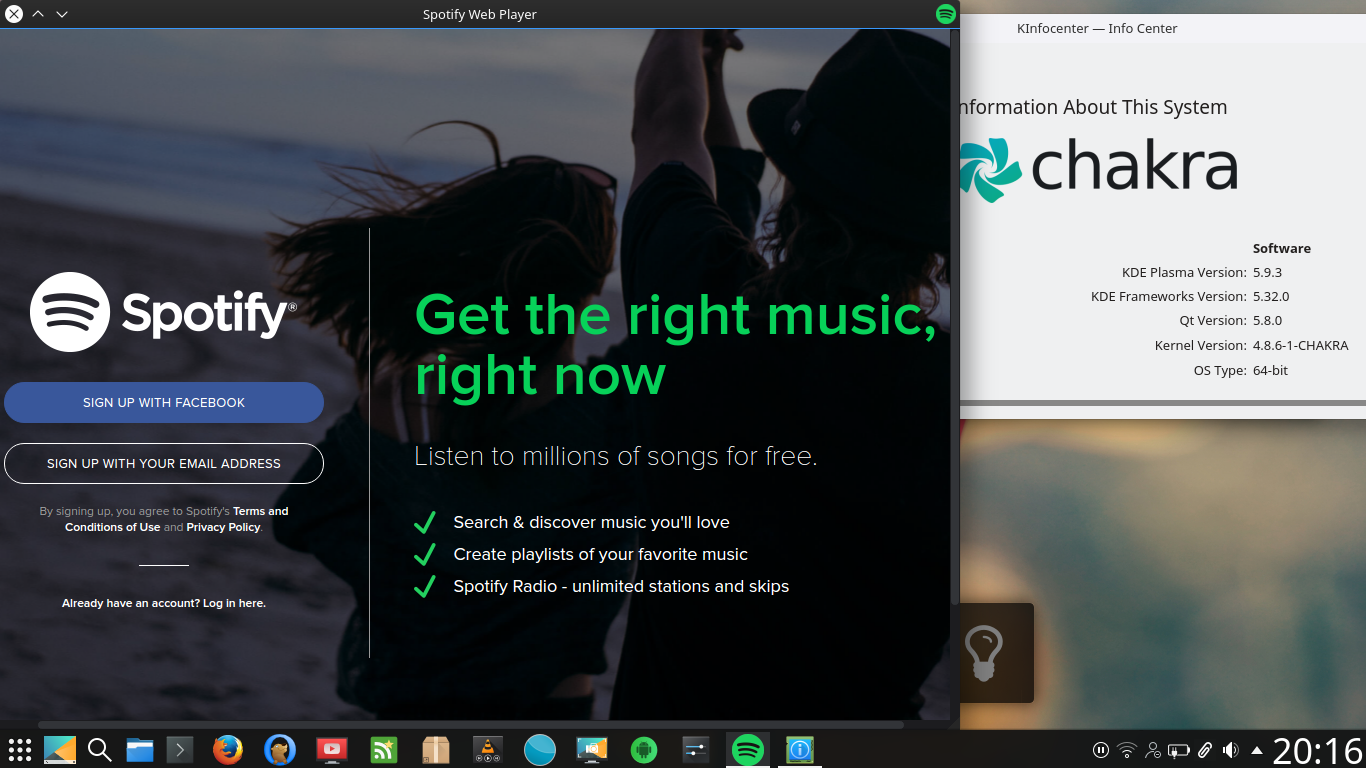Click the taskbar search magnifier icon
The image size is (1366, 768).
[x=99, y=749]
